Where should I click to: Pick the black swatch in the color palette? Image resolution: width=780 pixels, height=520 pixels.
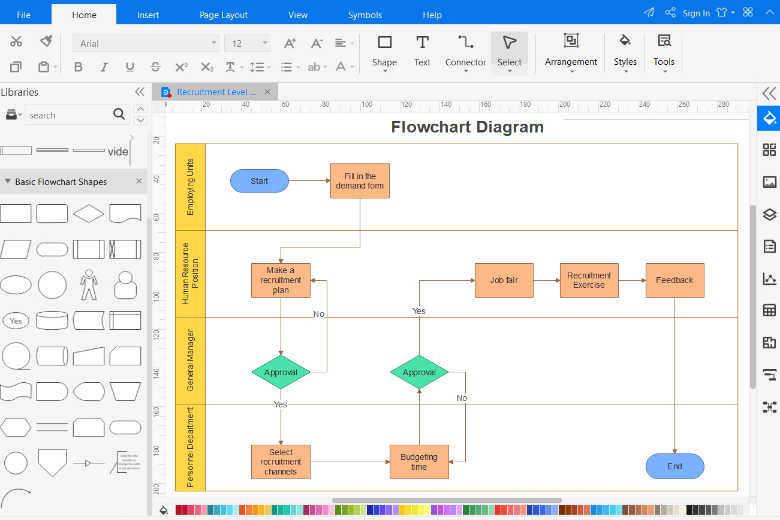tap(689, 510)
